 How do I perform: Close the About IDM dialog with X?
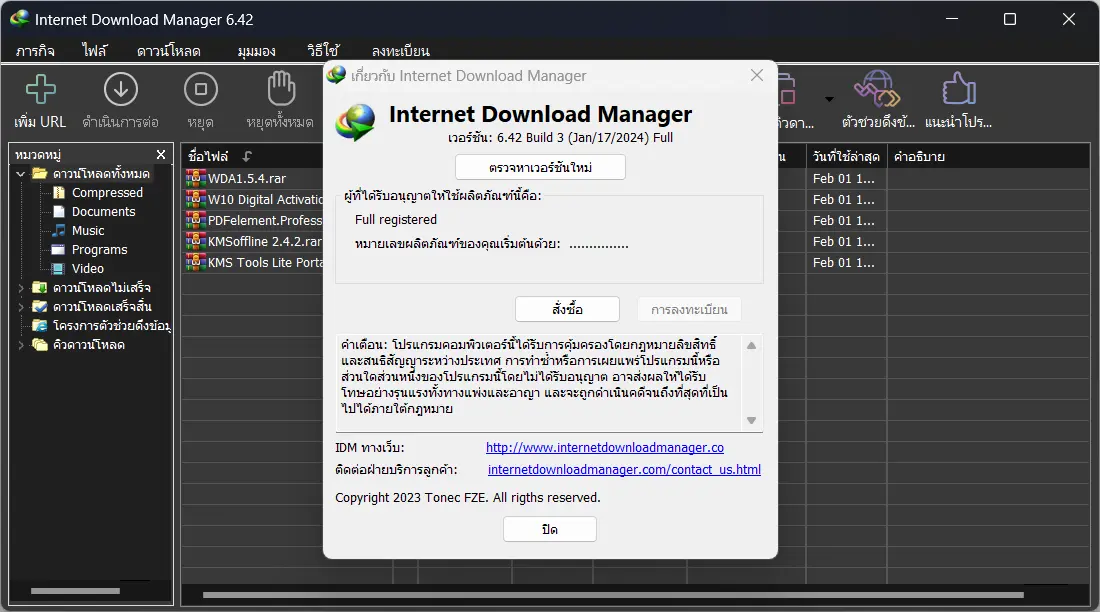pyautogui.click(x=757, y=75)
